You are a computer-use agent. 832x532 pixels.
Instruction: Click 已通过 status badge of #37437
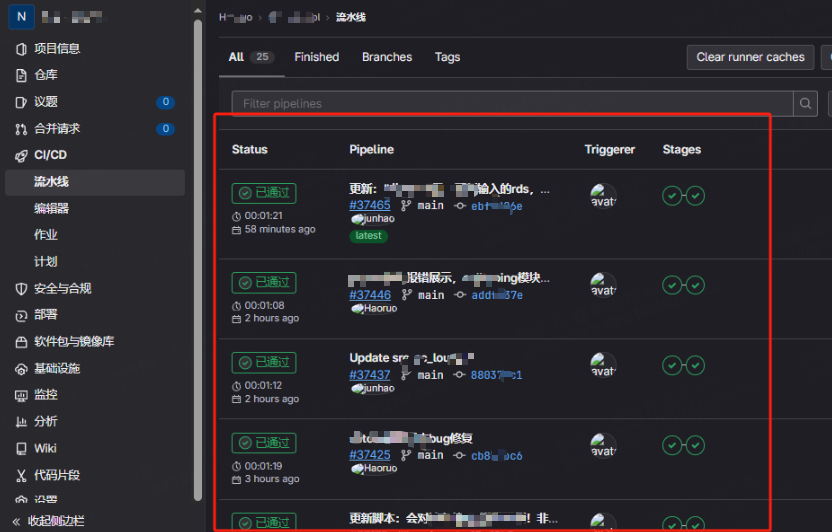click(x=264, y=363)
